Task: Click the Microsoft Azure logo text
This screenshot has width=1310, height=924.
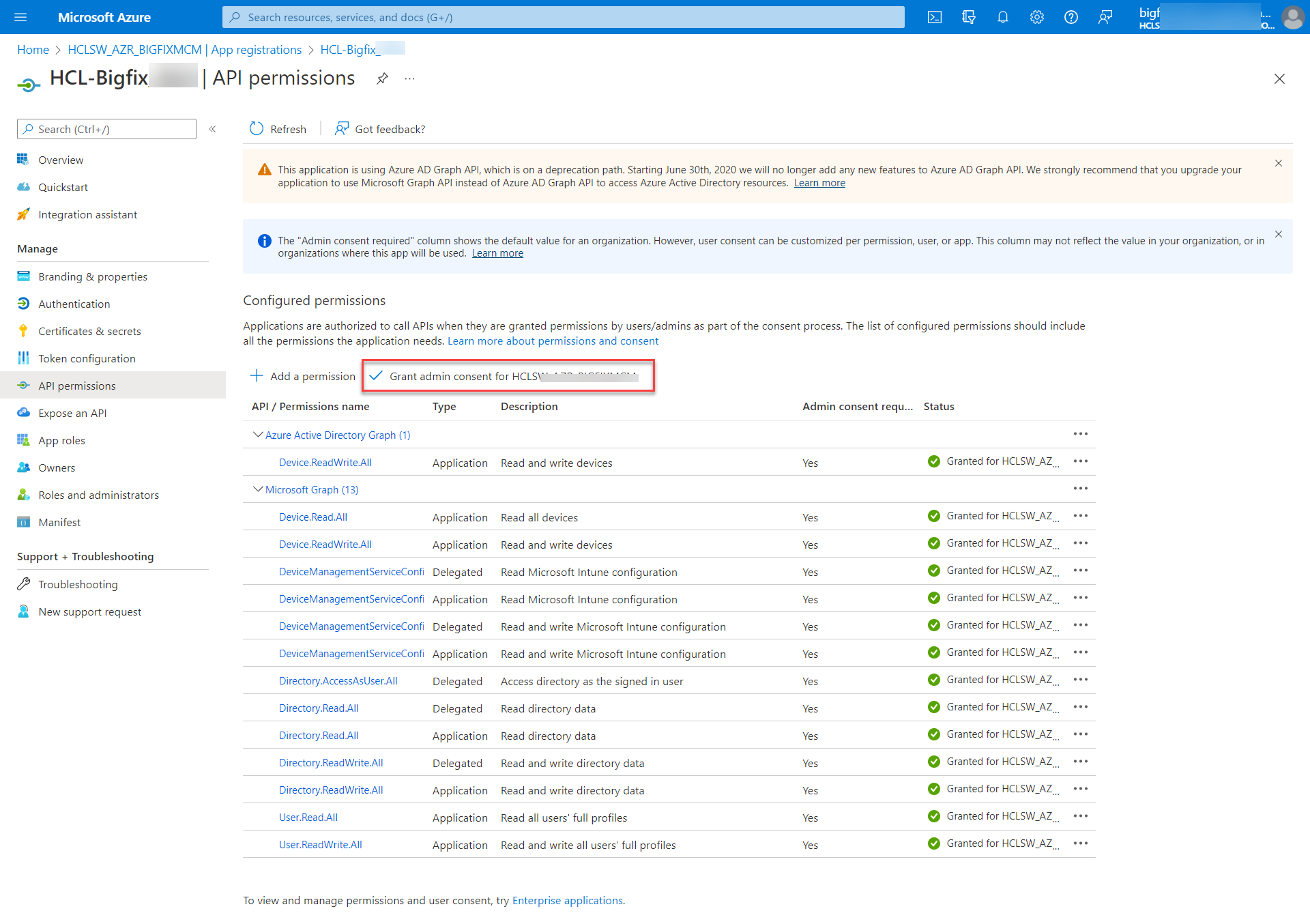Action: coord(104,17)
